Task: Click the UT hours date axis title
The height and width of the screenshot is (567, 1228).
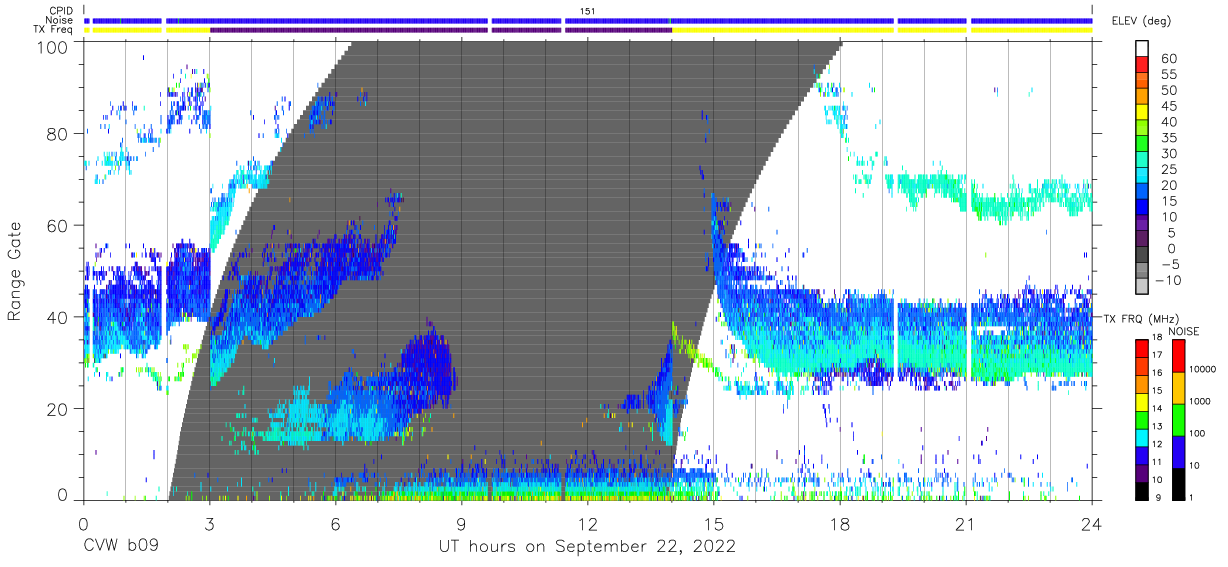Action: point(587,547)
